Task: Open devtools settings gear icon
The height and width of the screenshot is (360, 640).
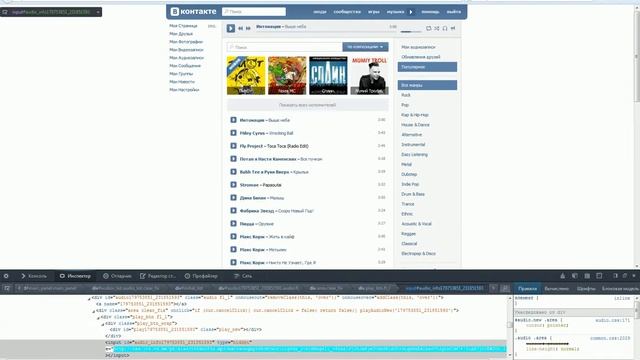Action: (6, 276)
